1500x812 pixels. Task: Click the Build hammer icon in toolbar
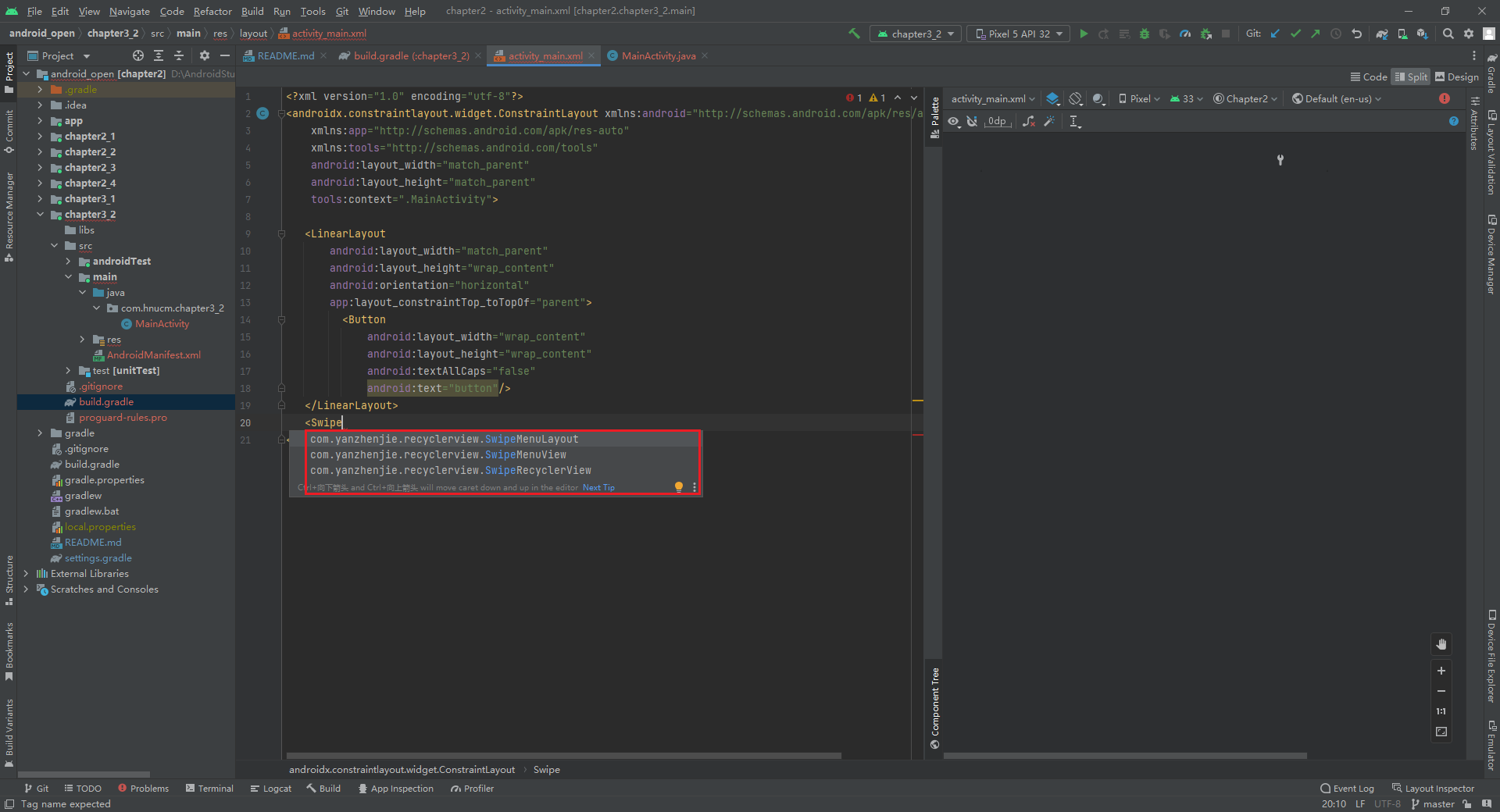coord(854,34)
